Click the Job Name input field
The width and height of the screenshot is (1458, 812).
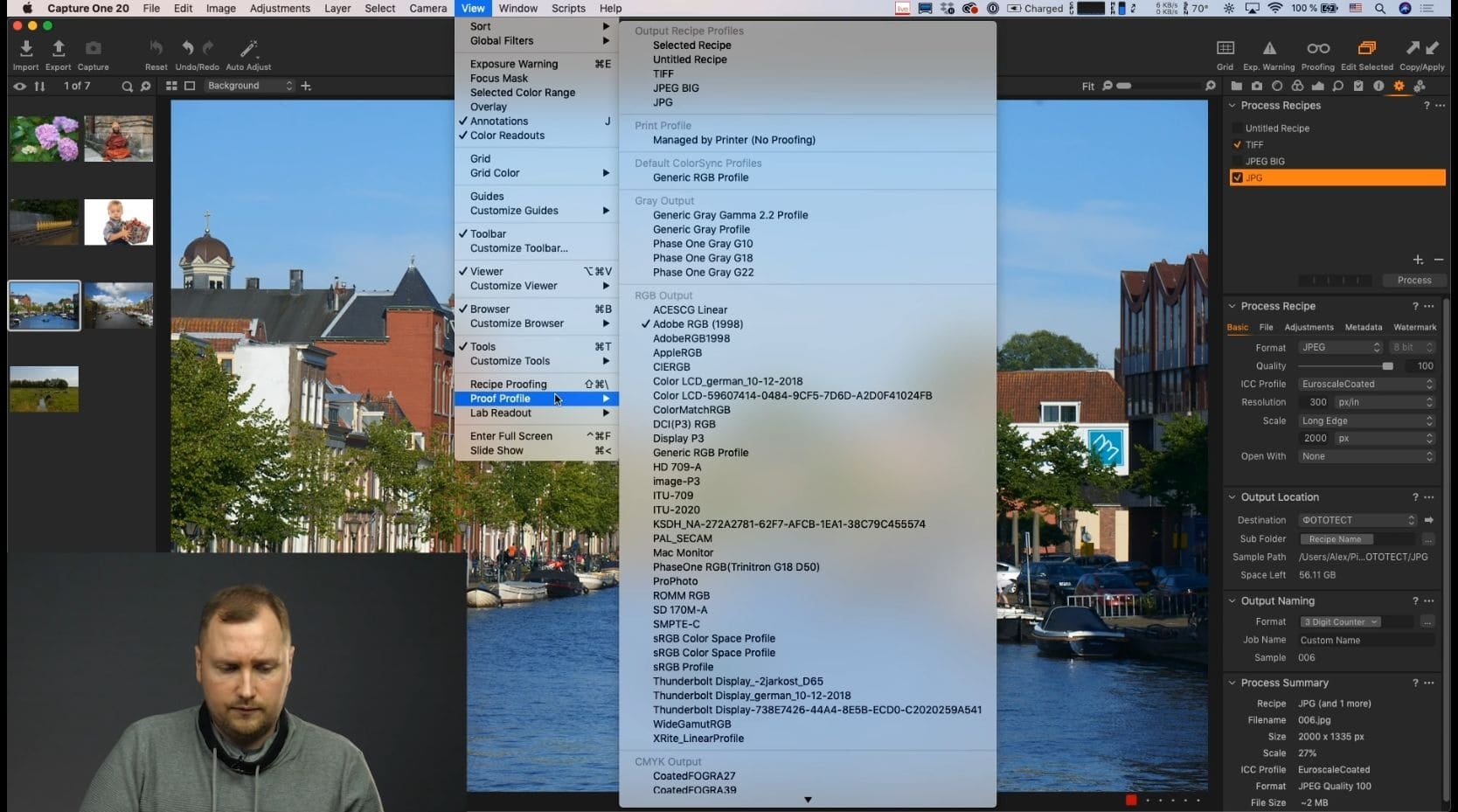tap(1366, 641)
